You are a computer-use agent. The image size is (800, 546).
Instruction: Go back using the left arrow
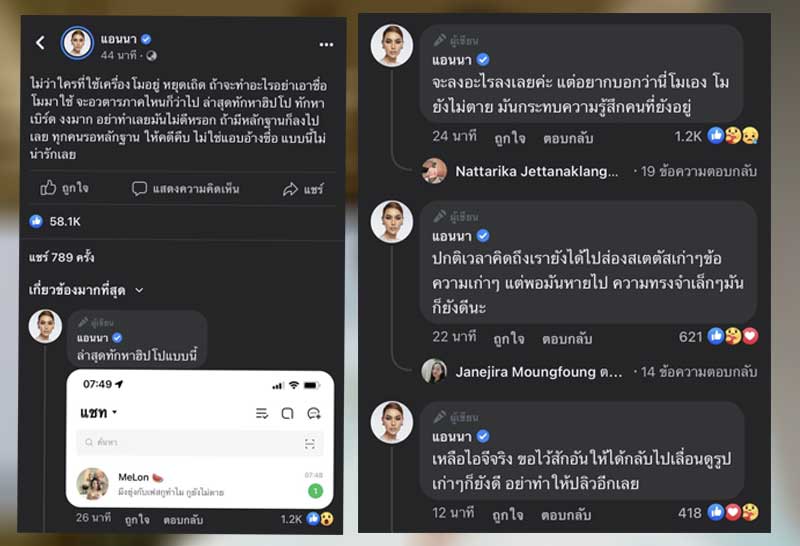pos(41,43)
